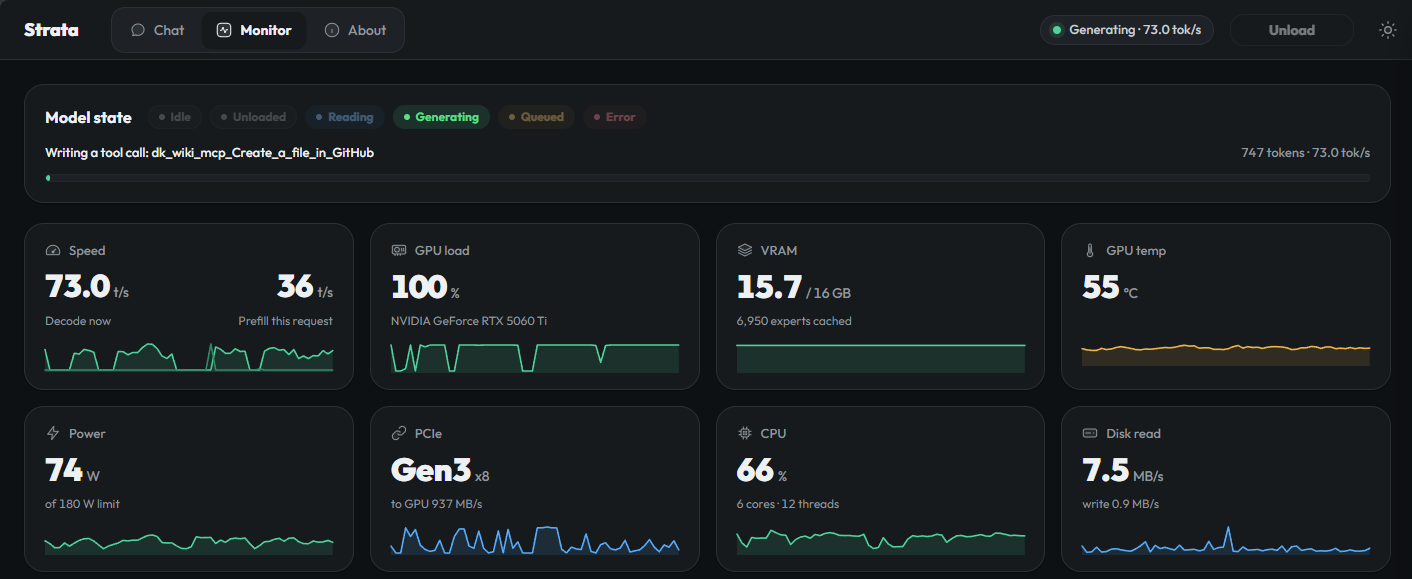Click the generation progress bar
The image size is (1412, 579).
tap(707, 178)
